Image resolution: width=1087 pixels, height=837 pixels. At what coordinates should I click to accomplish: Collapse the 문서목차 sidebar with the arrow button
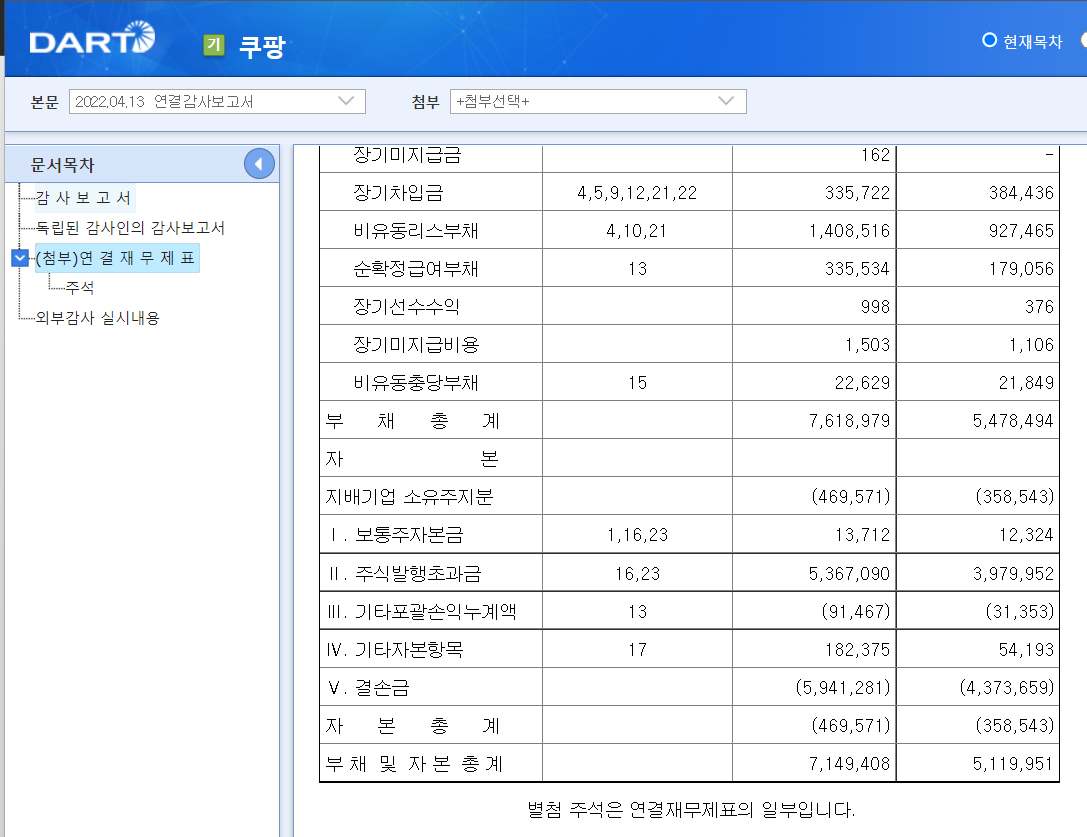click(258, 163)
